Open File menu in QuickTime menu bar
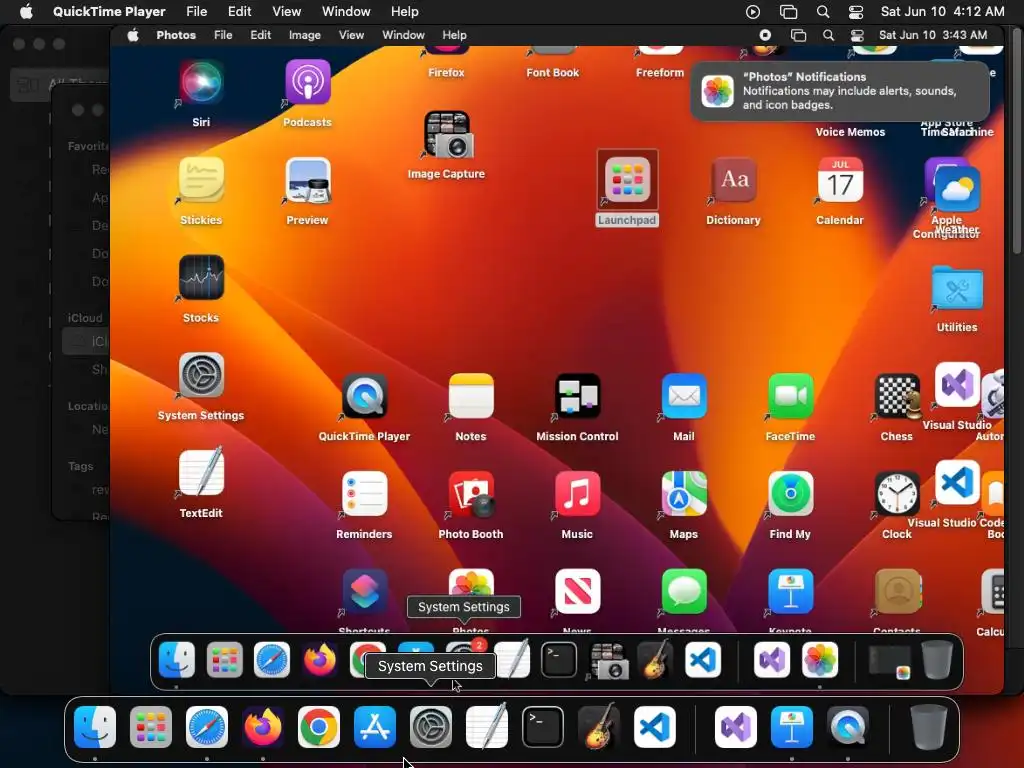 point(197,12)
